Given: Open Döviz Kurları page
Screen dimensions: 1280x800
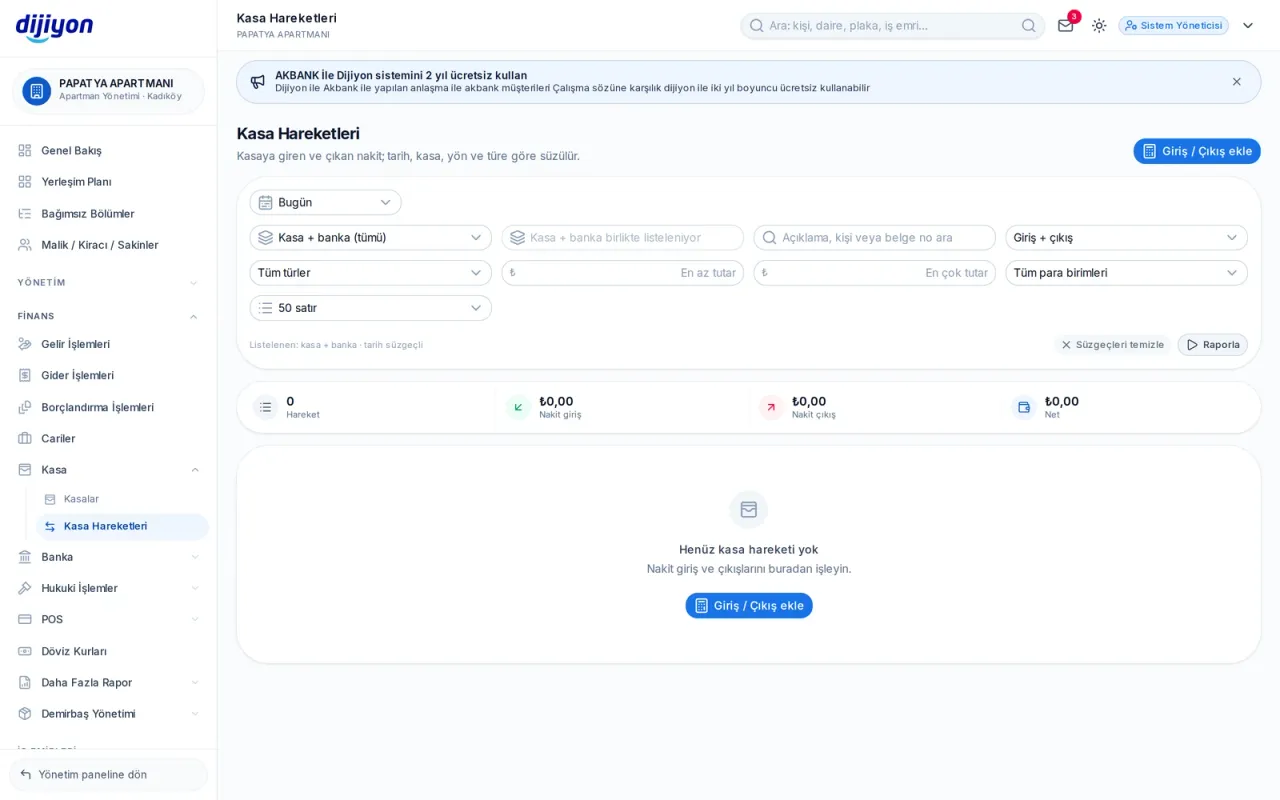Looking at the screenshot, I should point(108,651).
